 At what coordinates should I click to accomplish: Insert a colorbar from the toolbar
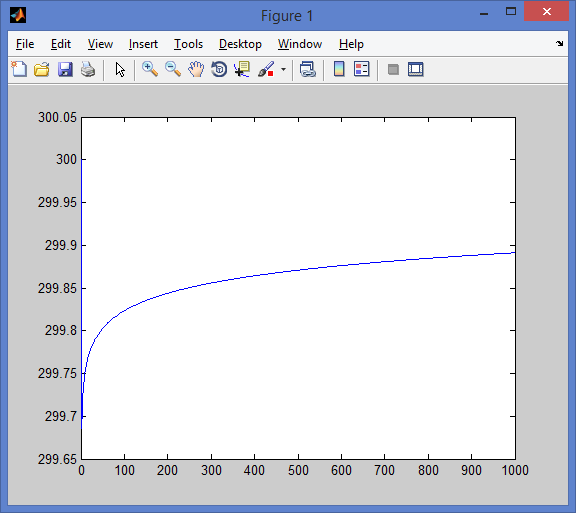(339, 69)
